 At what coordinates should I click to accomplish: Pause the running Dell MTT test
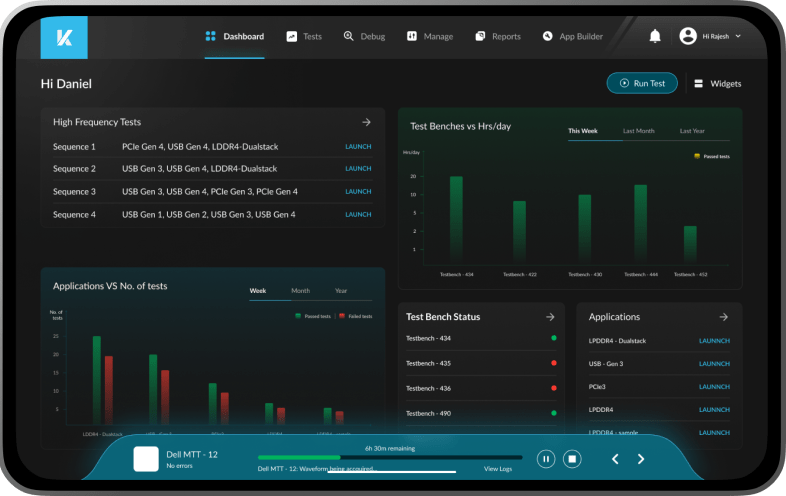tap(546, 459)
